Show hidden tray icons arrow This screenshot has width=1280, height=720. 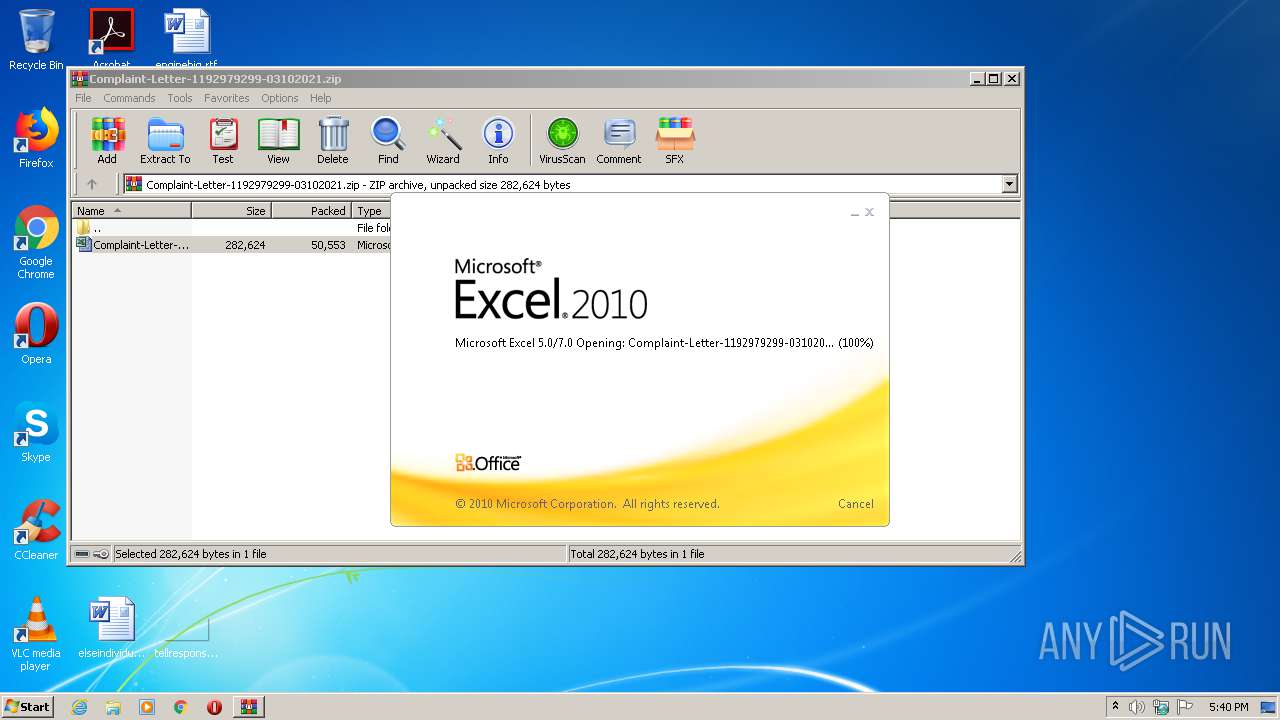[x=1115, y=707]
